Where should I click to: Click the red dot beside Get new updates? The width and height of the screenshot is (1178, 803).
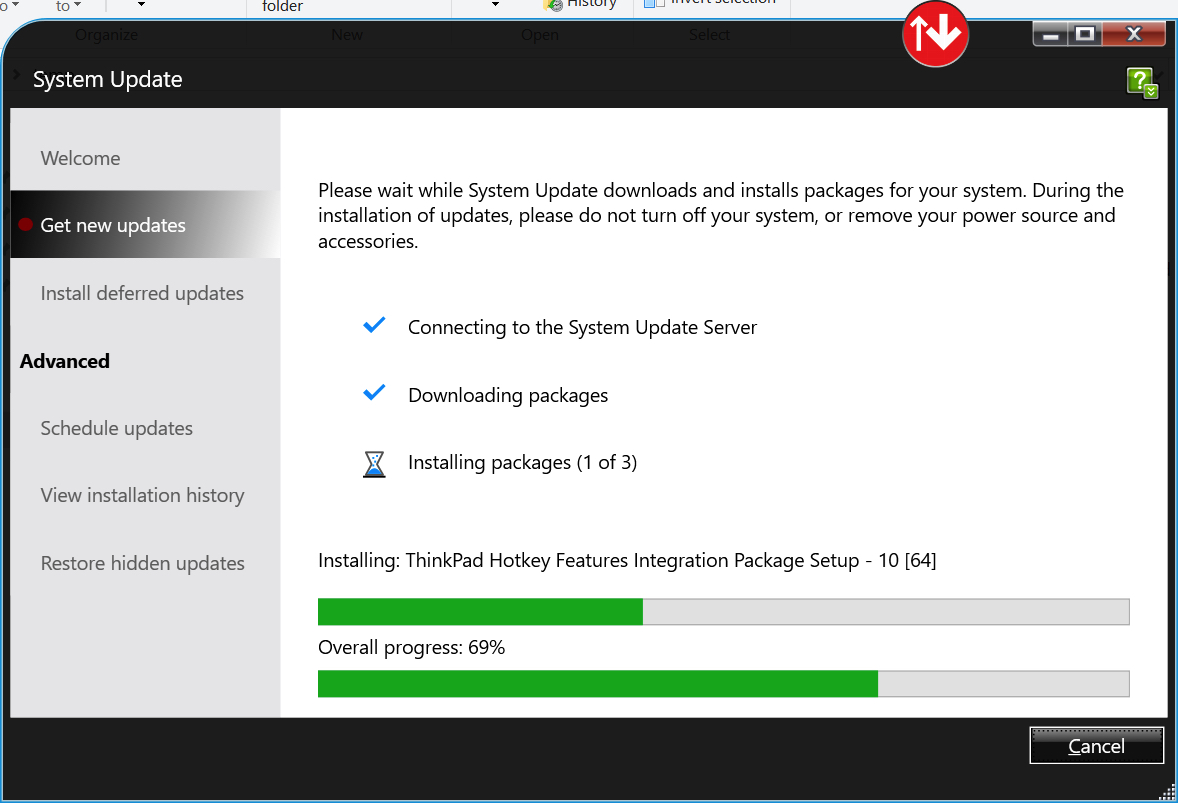coord(24,224)
